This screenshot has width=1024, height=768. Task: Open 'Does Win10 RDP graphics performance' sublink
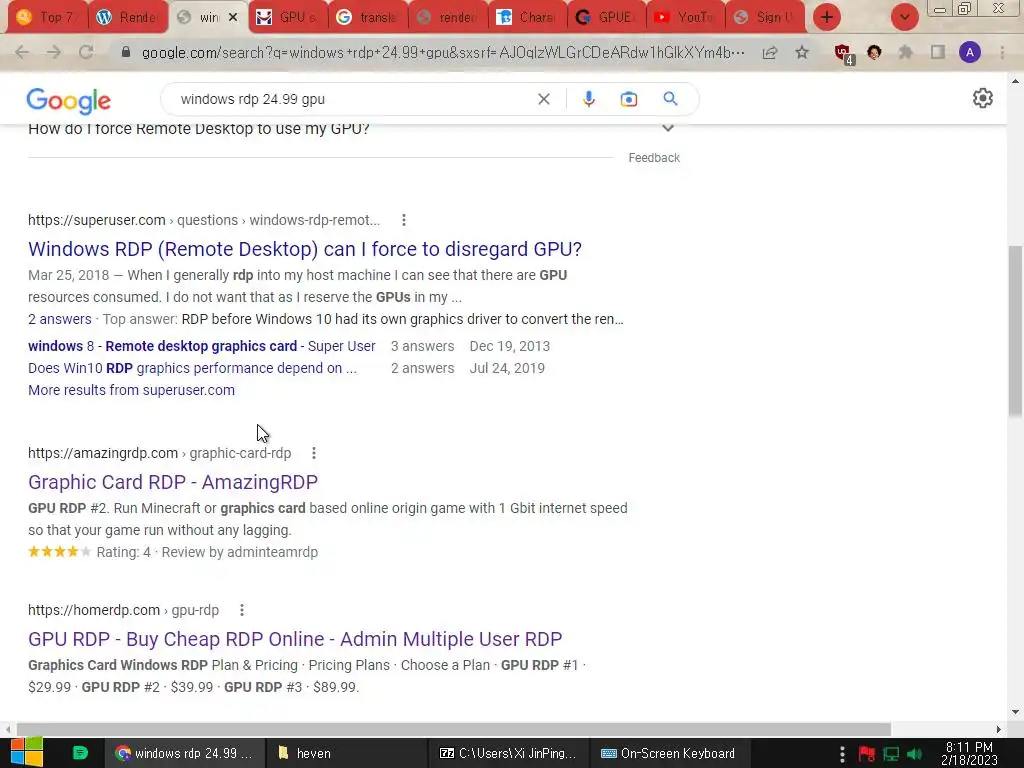click(193, 368)
